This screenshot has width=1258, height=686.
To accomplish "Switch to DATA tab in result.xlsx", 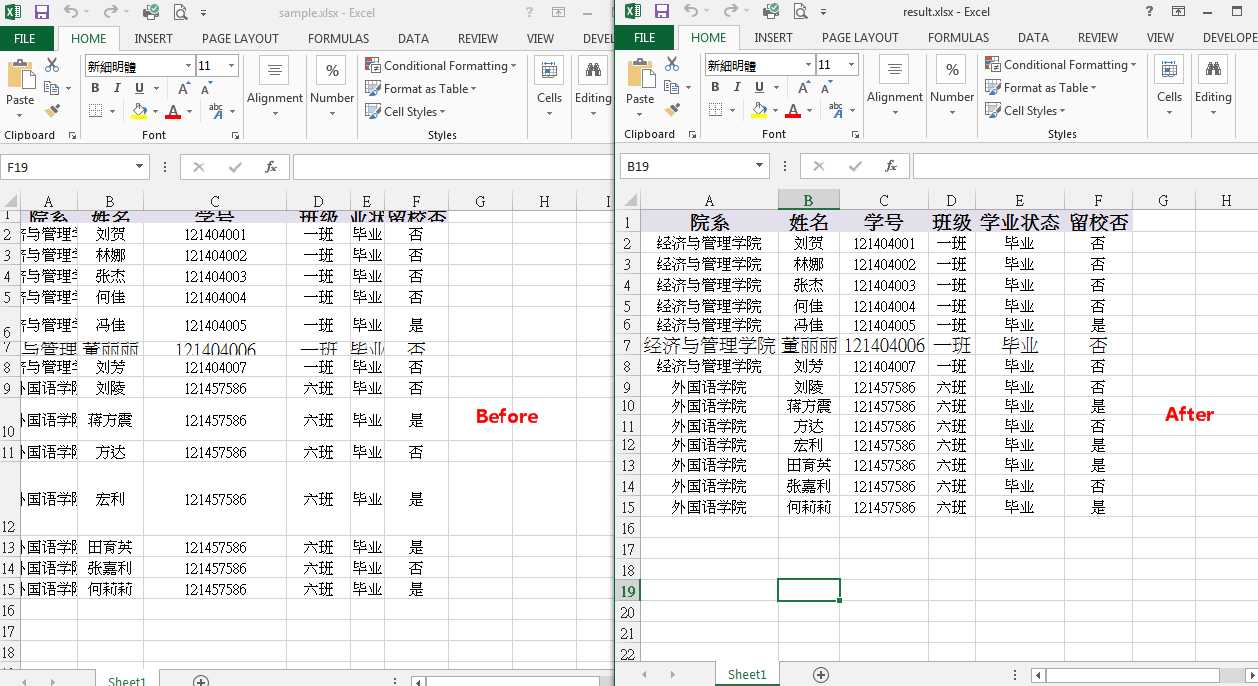I will point(1033,38).
